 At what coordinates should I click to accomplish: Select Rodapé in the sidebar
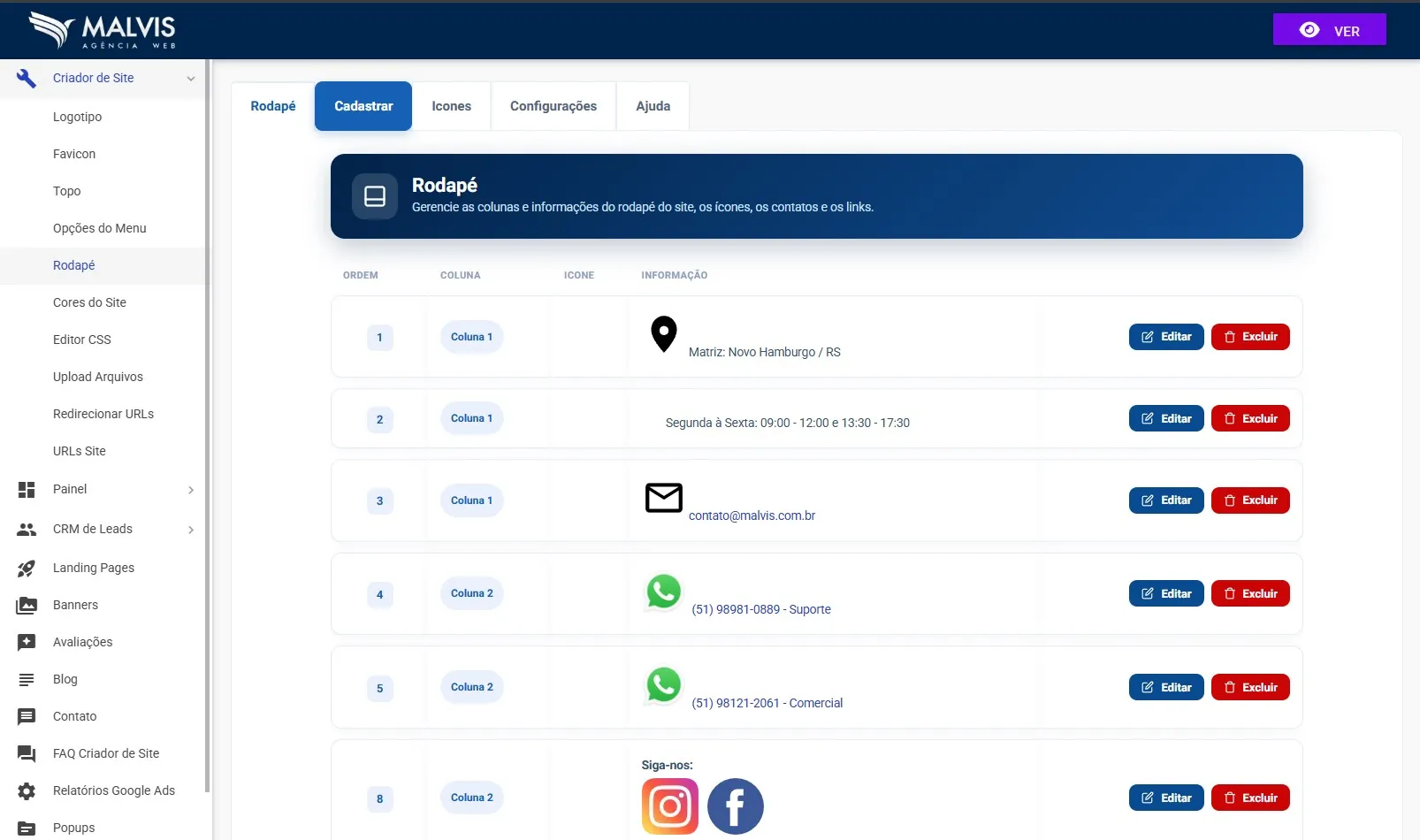coord(74,265)
